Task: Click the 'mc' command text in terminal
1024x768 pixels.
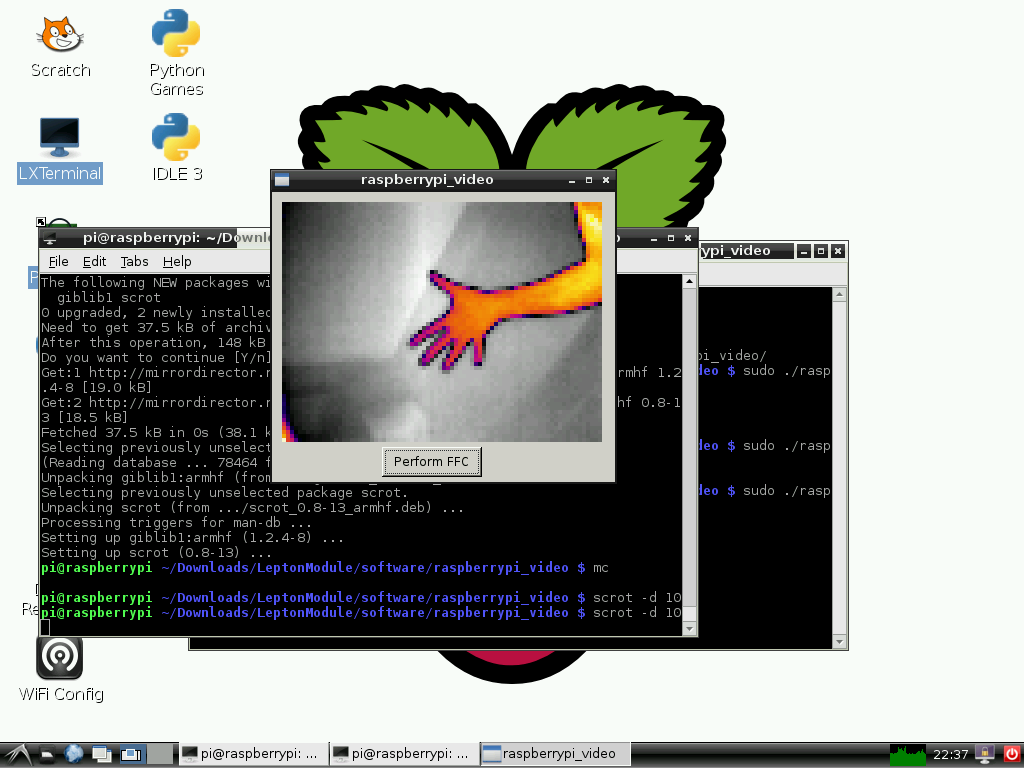Action: point(601,568)
